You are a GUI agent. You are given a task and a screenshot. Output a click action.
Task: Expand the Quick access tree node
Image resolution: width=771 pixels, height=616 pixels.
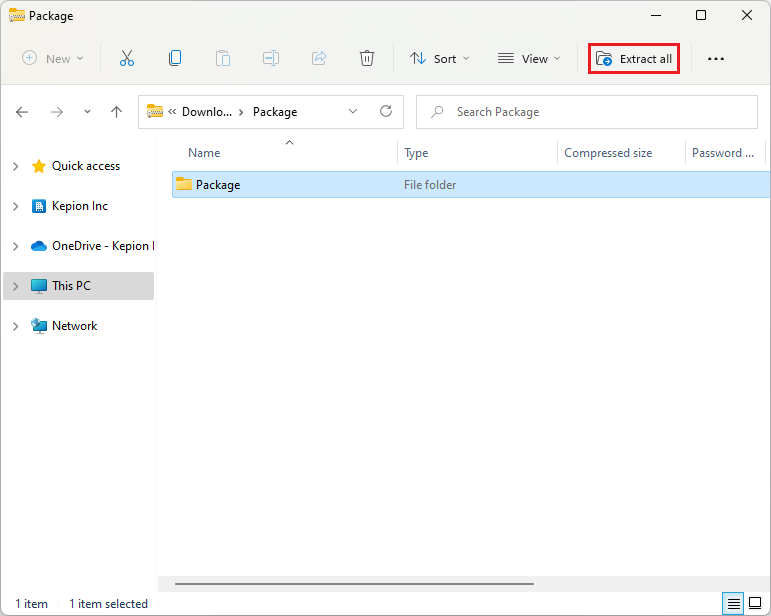(x=16, y=166)
